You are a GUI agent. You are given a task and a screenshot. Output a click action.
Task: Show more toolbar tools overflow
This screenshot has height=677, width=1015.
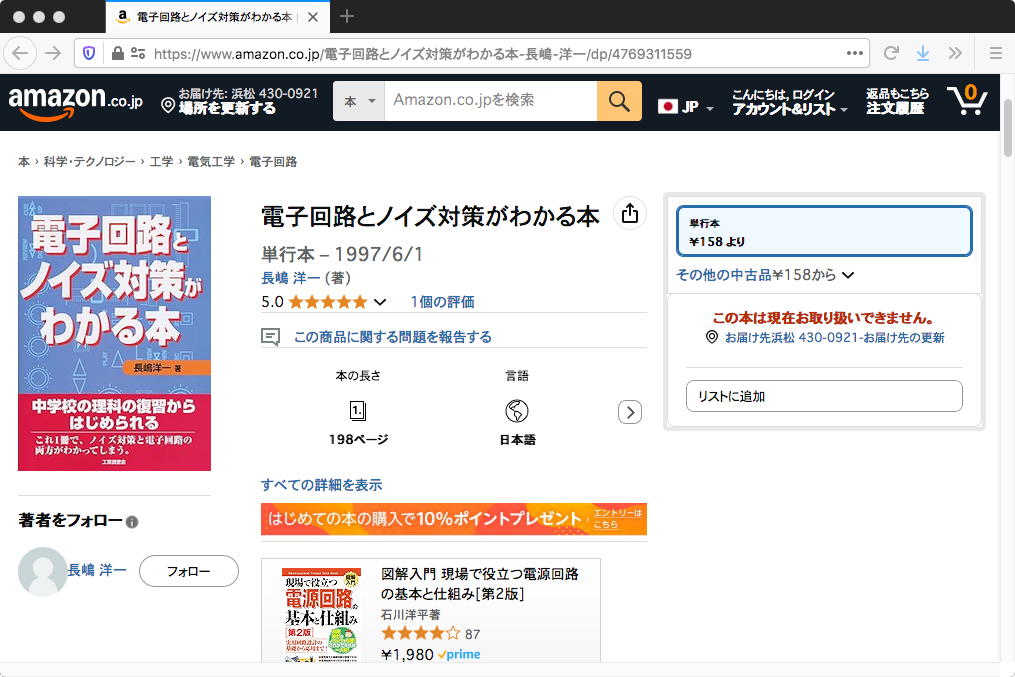pos(955,53)
